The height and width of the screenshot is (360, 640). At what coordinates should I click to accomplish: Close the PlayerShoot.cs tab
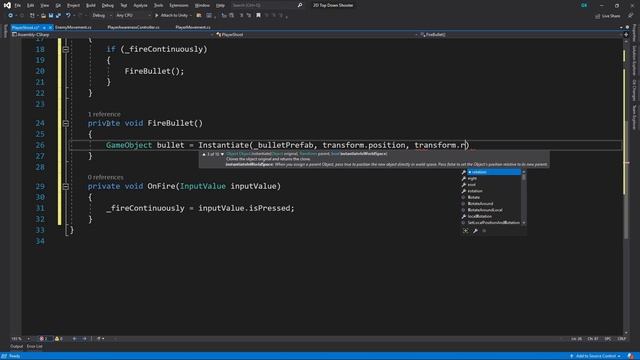point(50,27)
